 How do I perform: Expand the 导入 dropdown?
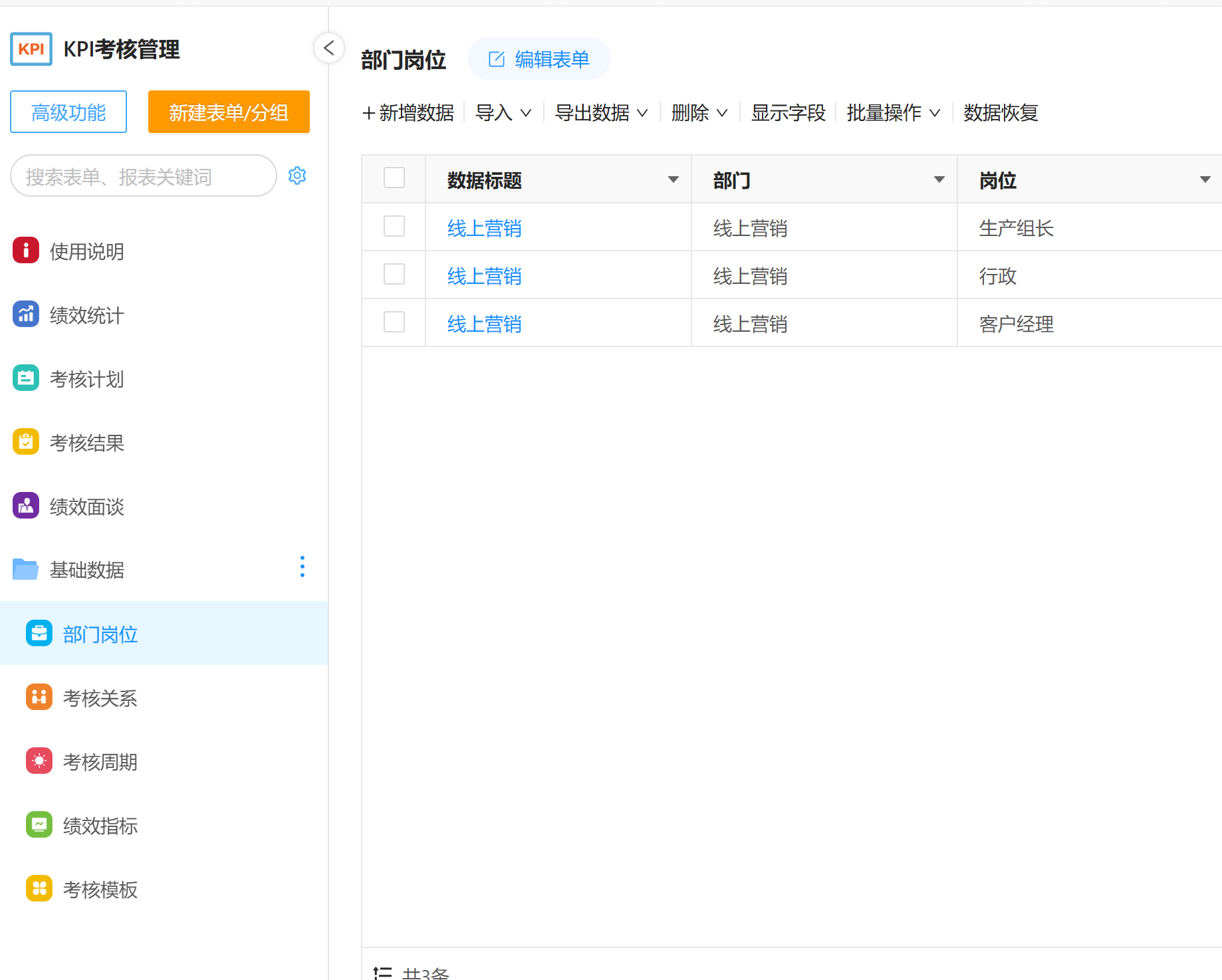[503, 113]
